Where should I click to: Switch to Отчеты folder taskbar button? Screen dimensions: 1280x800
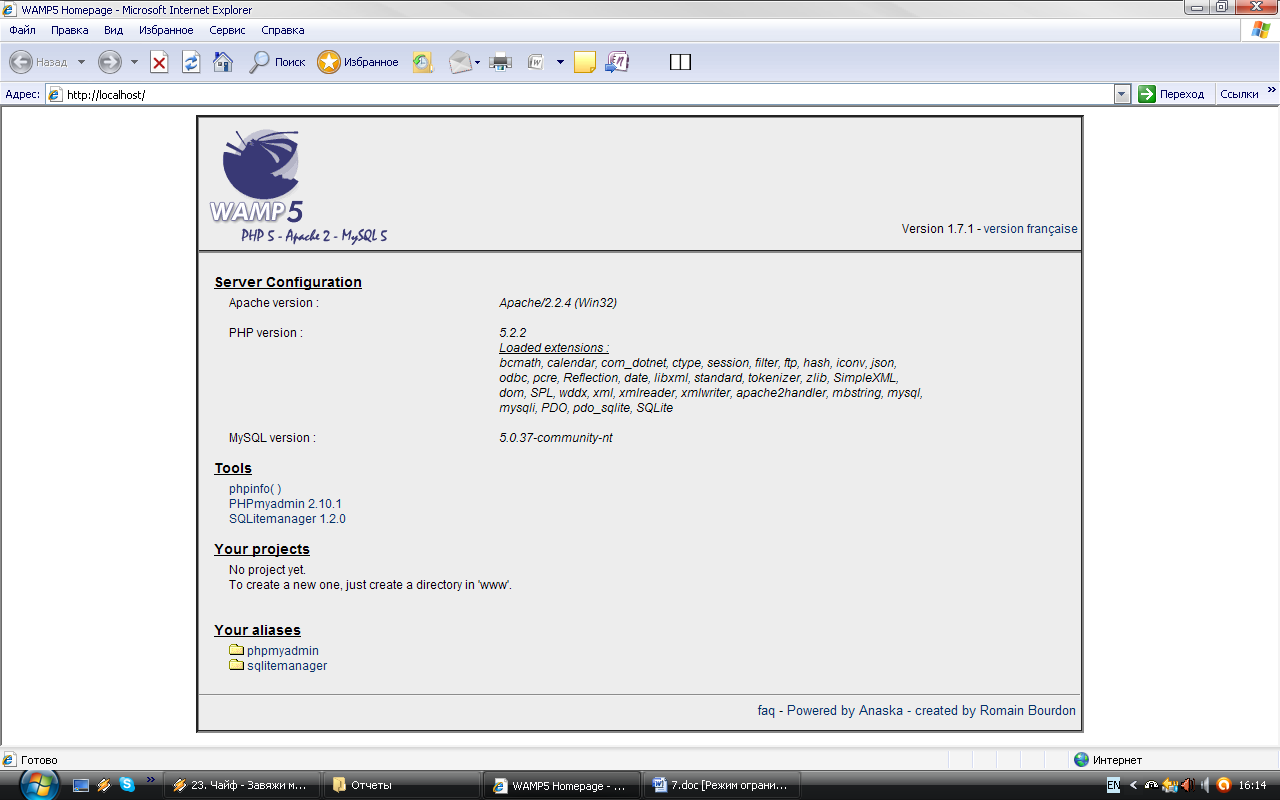(401, 785)
